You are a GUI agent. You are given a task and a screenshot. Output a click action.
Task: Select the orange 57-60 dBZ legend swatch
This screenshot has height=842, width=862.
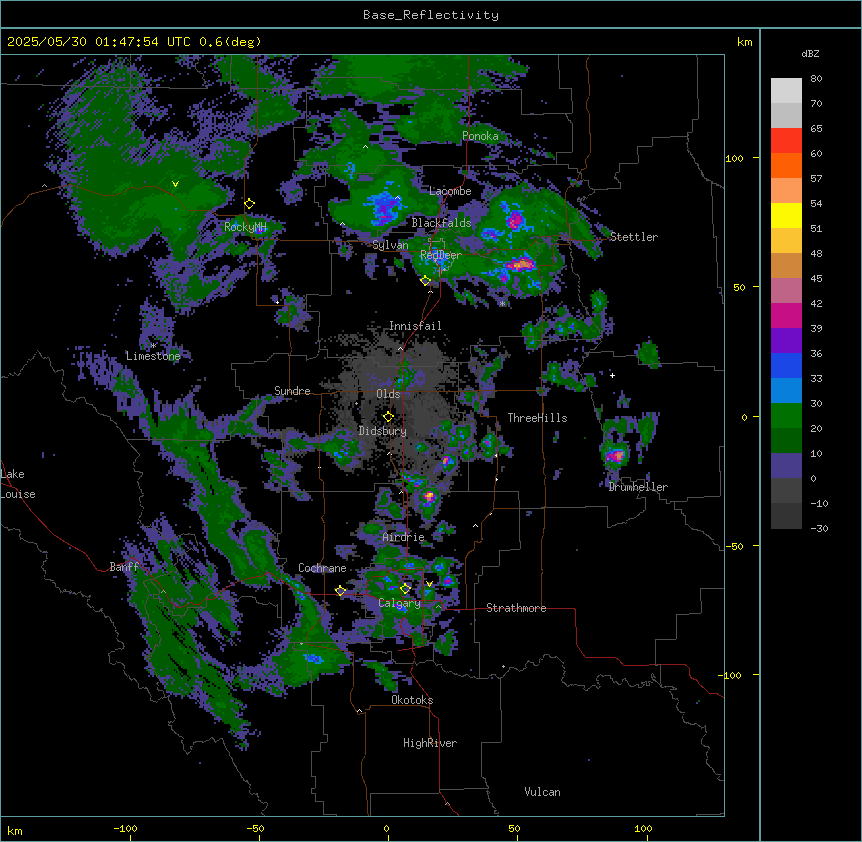coord(786,165)
